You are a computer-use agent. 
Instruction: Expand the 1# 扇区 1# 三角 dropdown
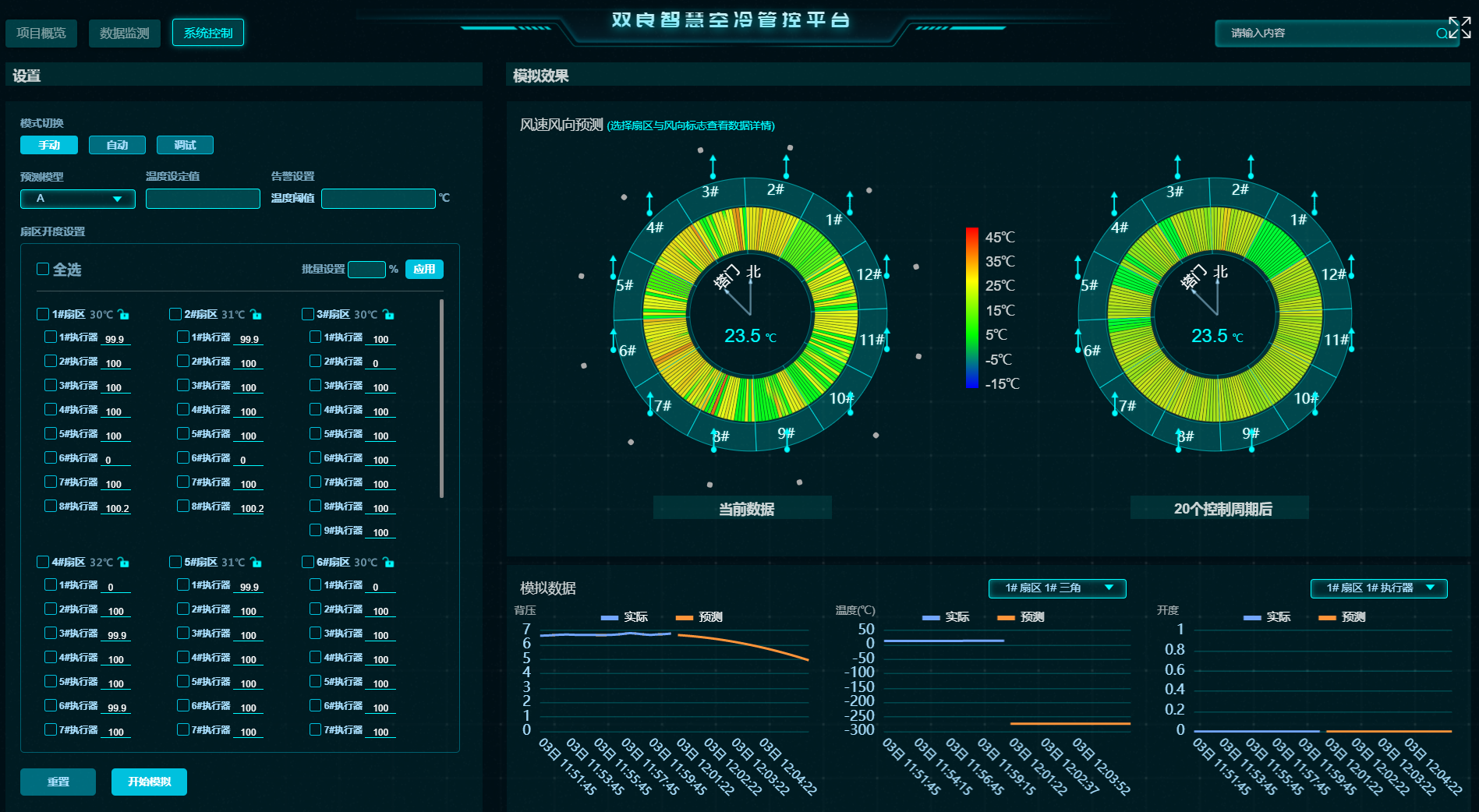(x=1056, y=588)
